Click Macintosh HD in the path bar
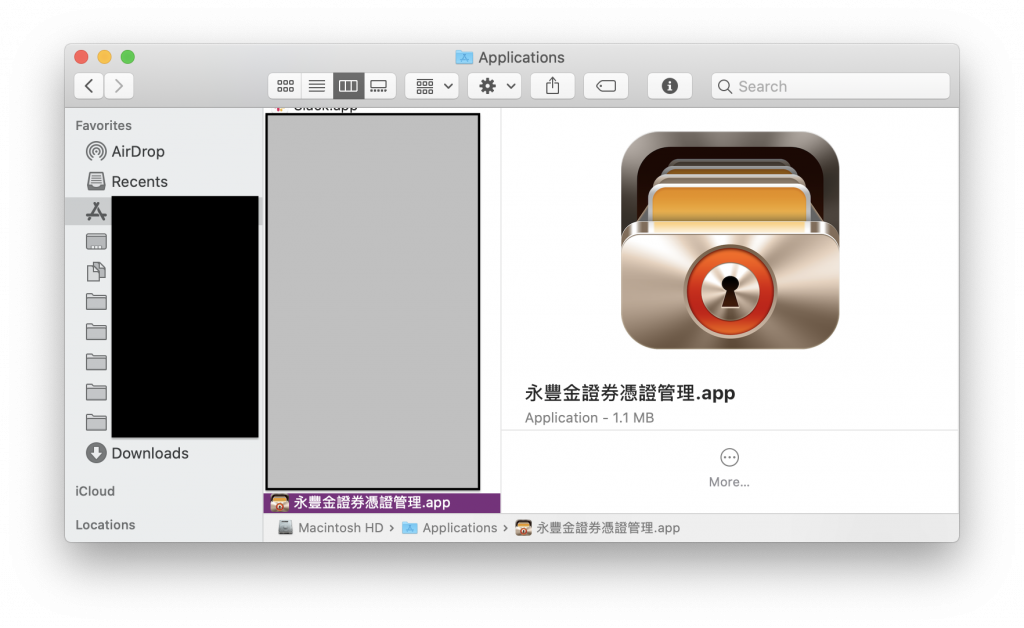This screenshot has height=628, width=1024. coord(331,527)
